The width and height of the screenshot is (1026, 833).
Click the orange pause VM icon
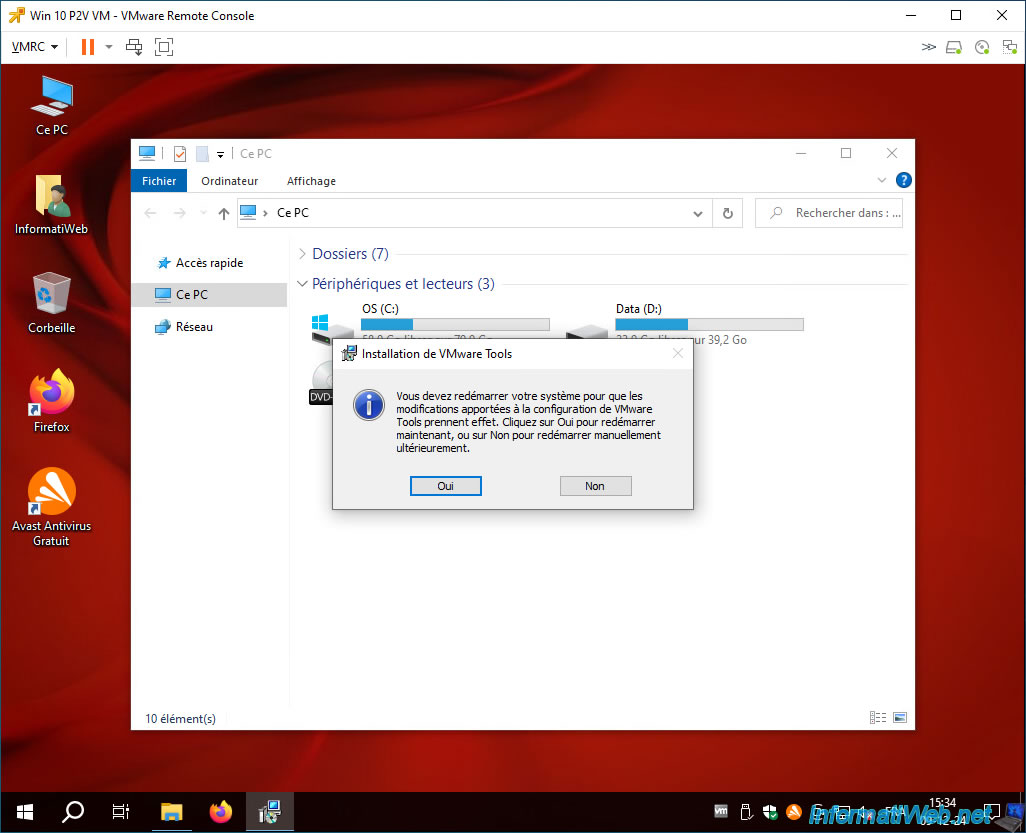88,47
